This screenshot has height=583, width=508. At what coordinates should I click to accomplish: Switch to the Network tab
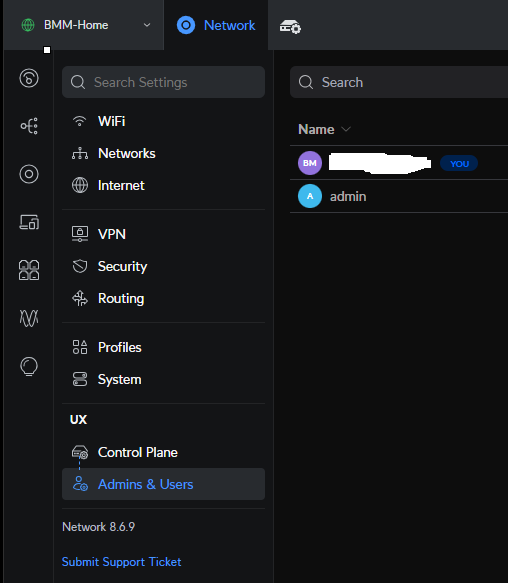coord(216,25)
